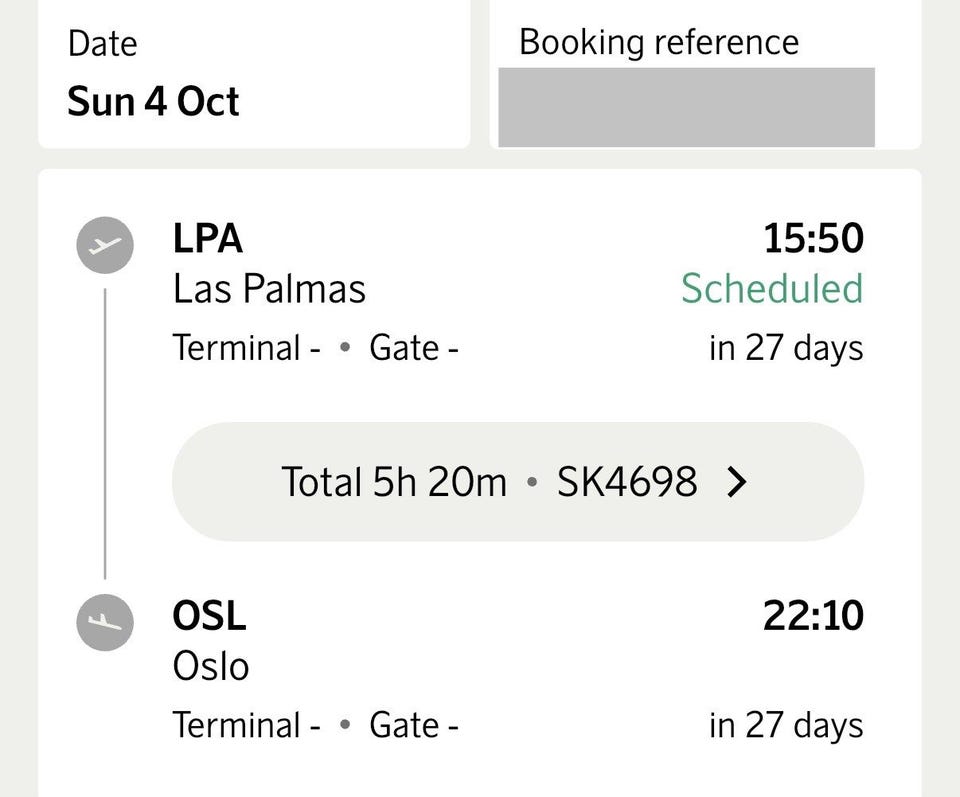Tap the arrival 'in 27 days' countdown
This screenshot has height=797, width=960.
click(x=786, y=725)
